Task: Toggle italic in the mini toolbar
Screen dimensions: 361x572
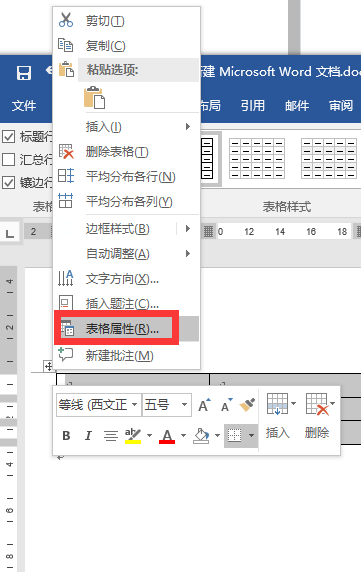Action: pos(88,435)
